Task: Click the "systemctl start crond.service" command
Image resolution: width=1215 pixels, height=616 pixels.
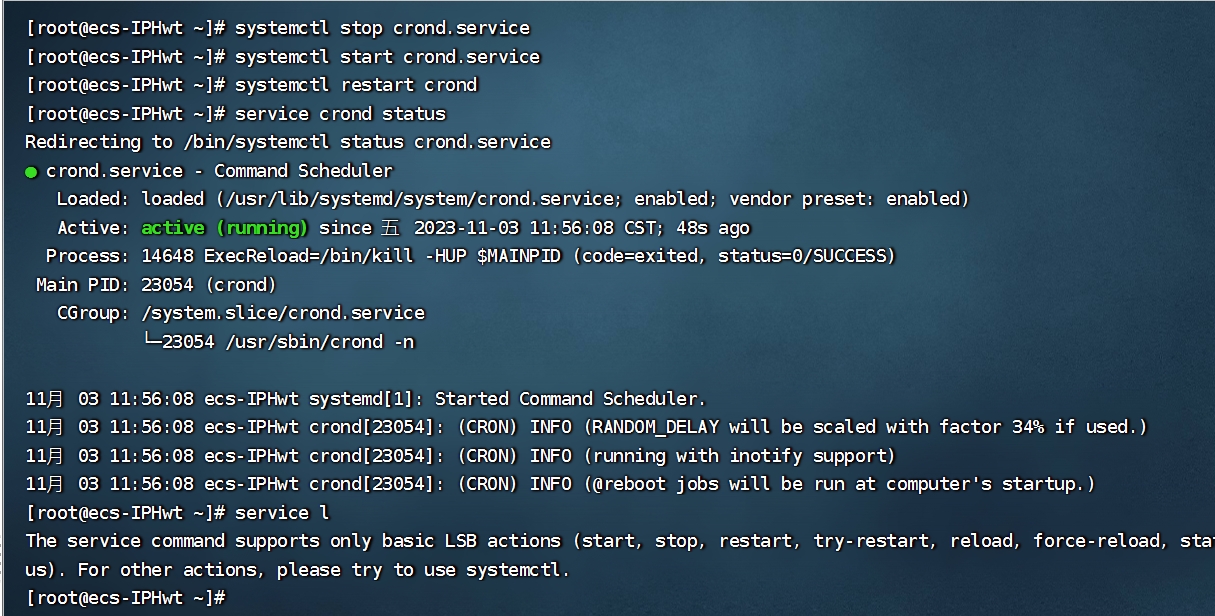Action: [387, 57]
